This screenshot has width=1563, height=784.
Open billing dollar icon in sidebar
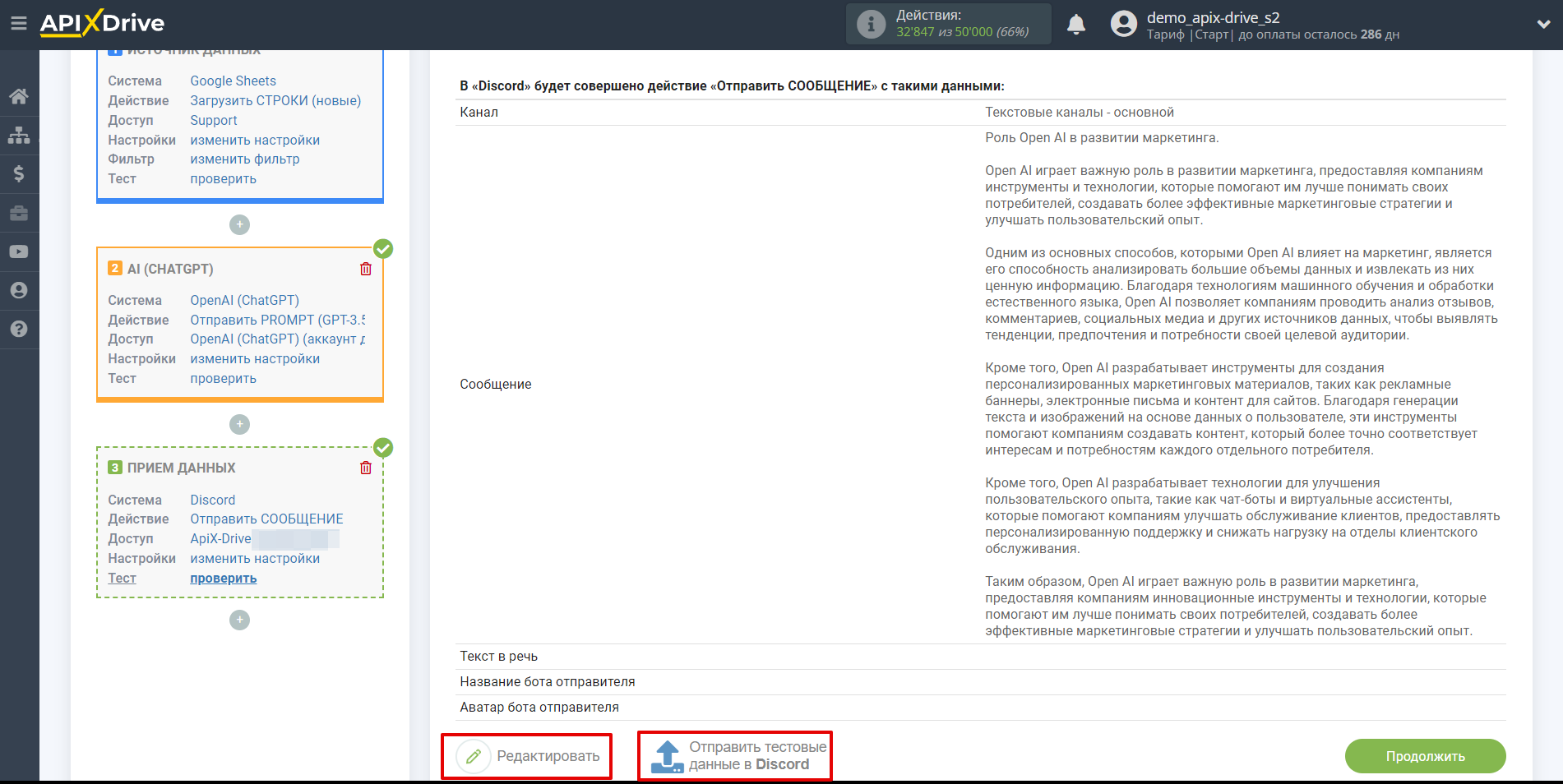(x=19, y=173)
